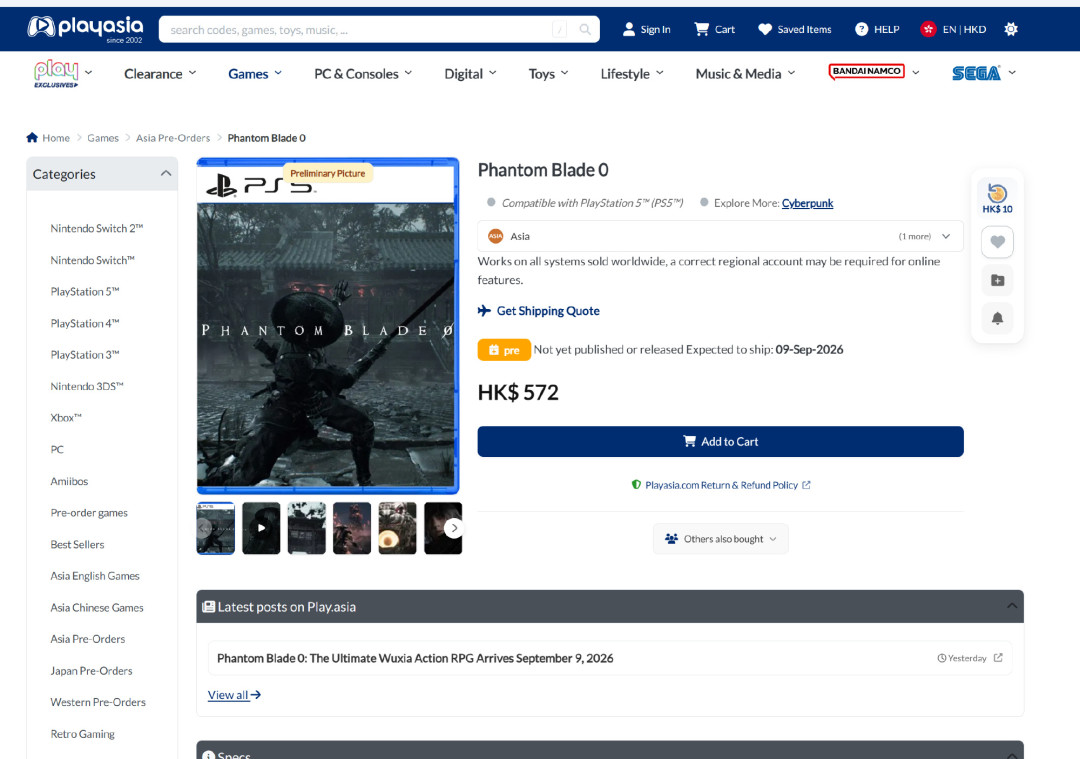Screen dimensions: 1080x759
Task: Expand the Others also bought dropdown
Action: 720,539
